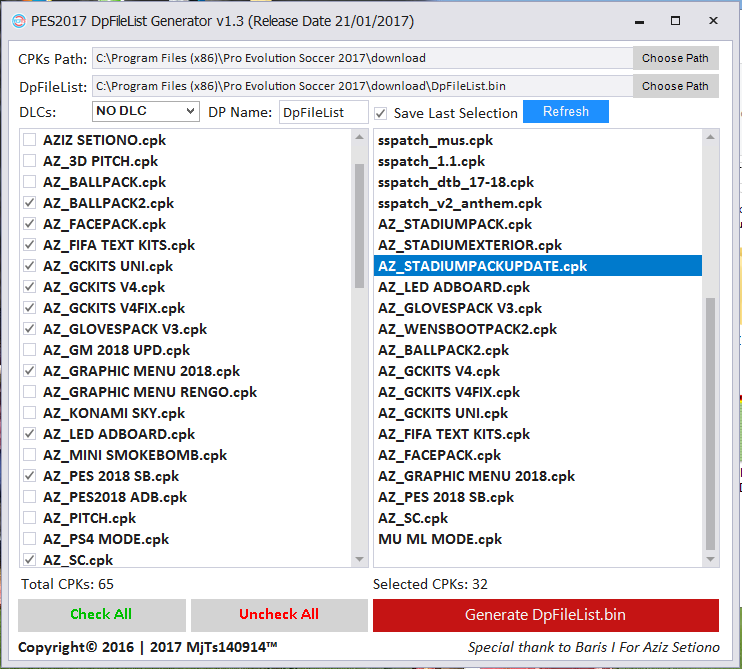Viewport: 742px width, 669px height.
Task: Select AZ_GCKITS UNI.cpk in right list
Action: (x=538, y=413)
